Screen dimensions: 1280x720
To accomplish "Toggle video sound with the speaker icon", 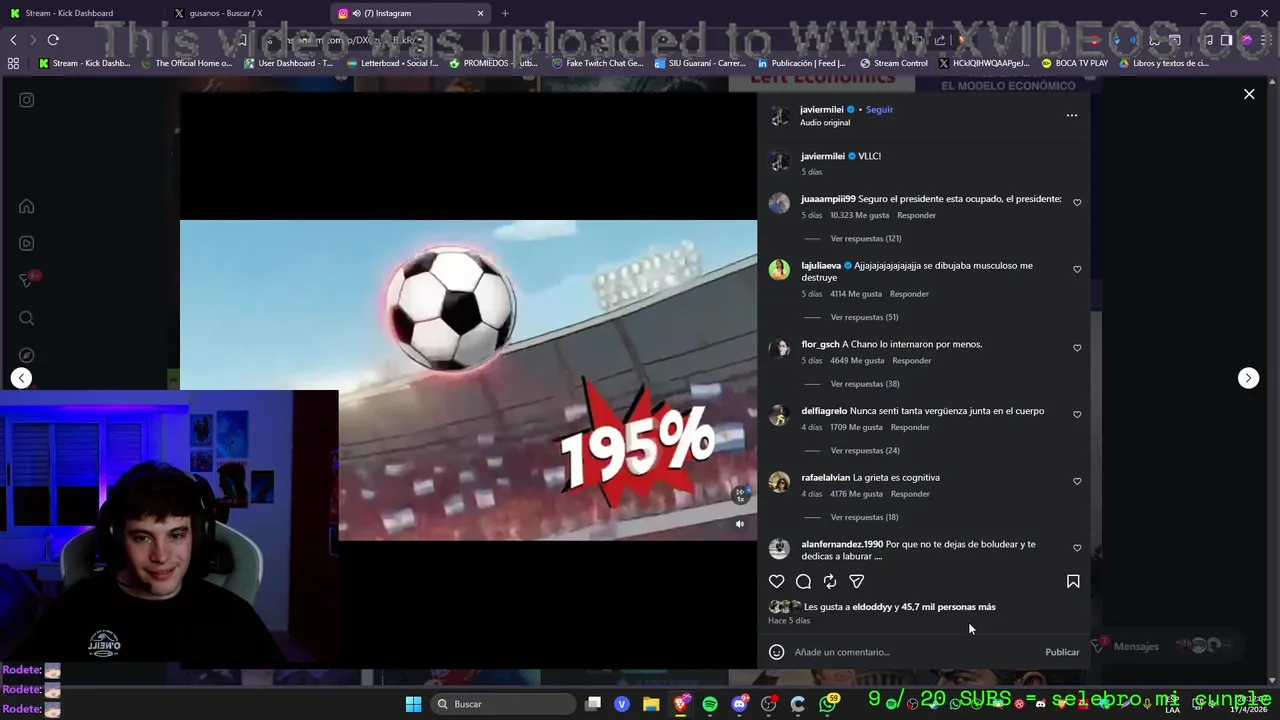I will [x=740, y=524].
